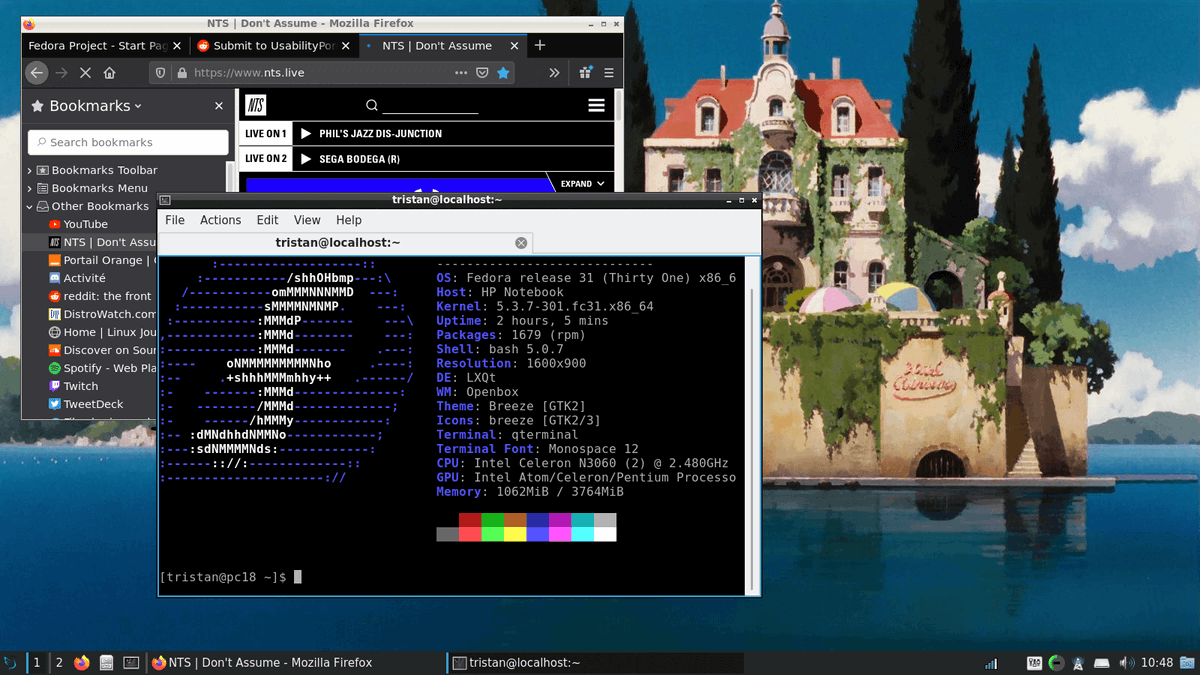
Task: Click in the Search bookmarks field
Action: point(128,142)
